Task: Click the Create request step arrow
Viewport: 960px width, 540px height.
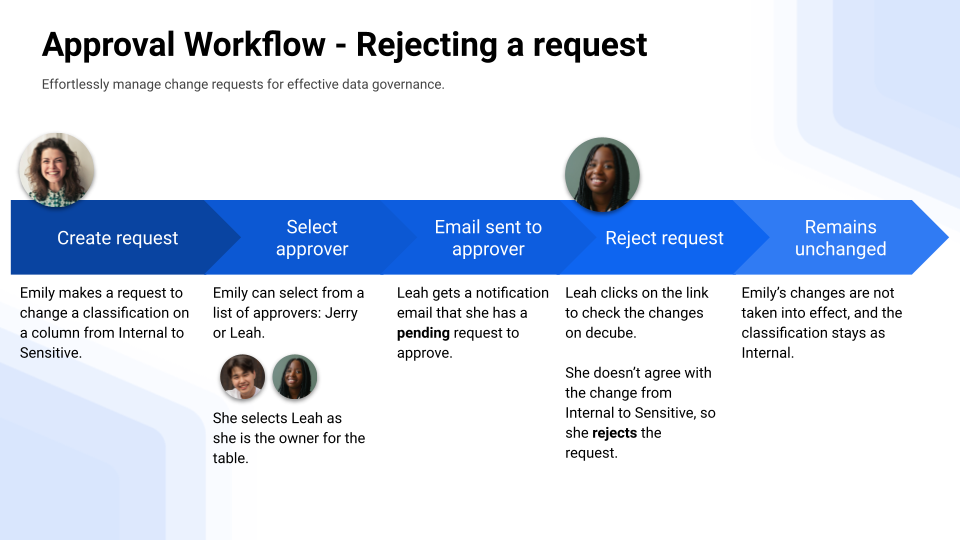Action: point(117,238)
